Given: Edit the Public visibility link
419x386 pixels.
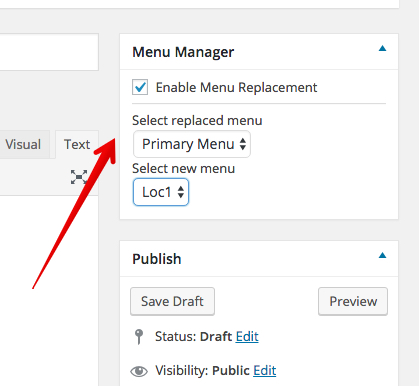Looking at the screenshot, I should pos(265,371).
